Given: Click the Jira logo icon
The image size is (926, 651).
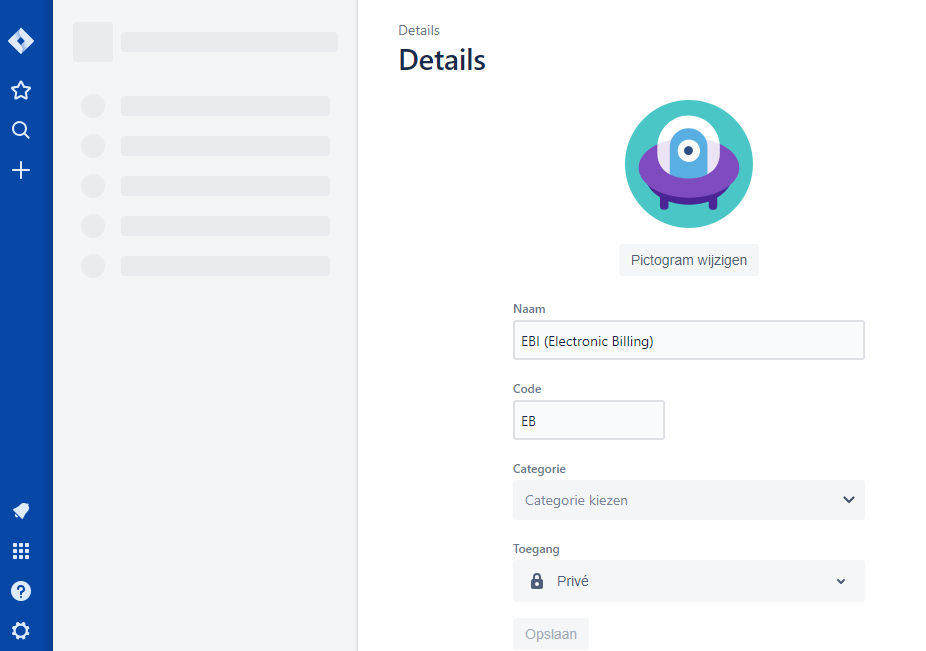Looking at the screenshot, I should click(21, 41).
